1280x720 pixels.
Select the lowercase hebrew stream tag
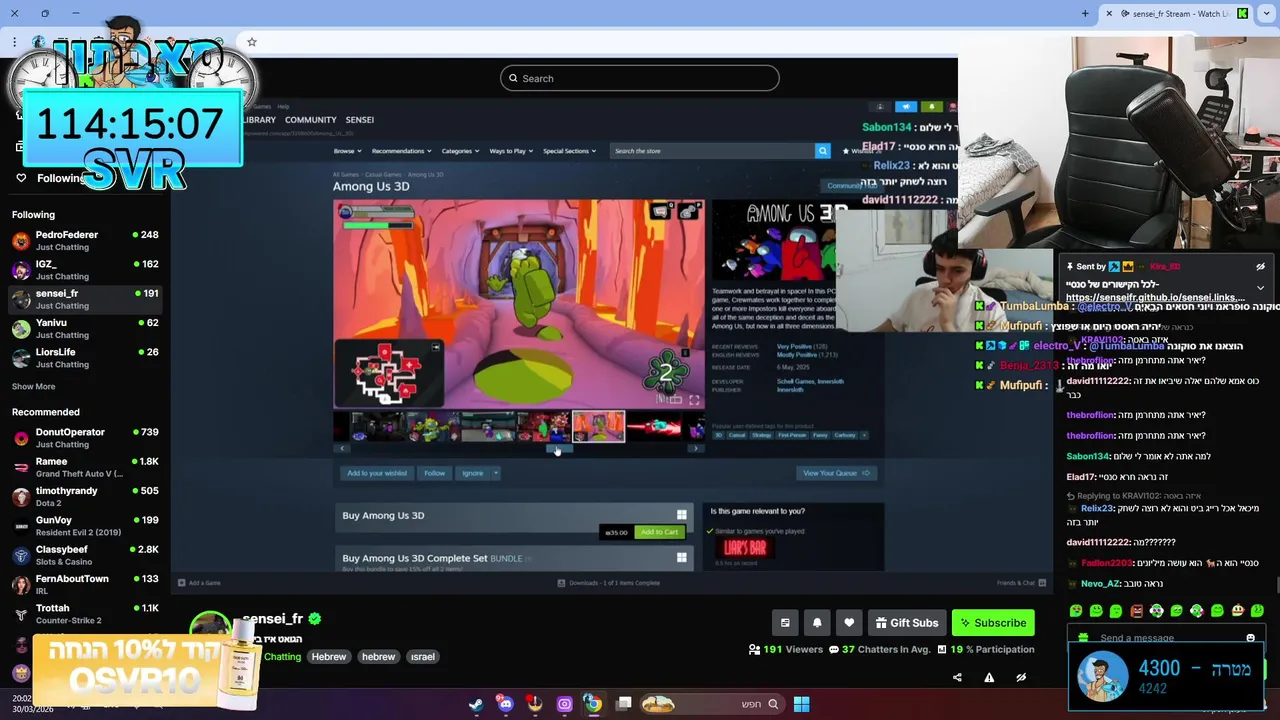click(x=378, y=657)
